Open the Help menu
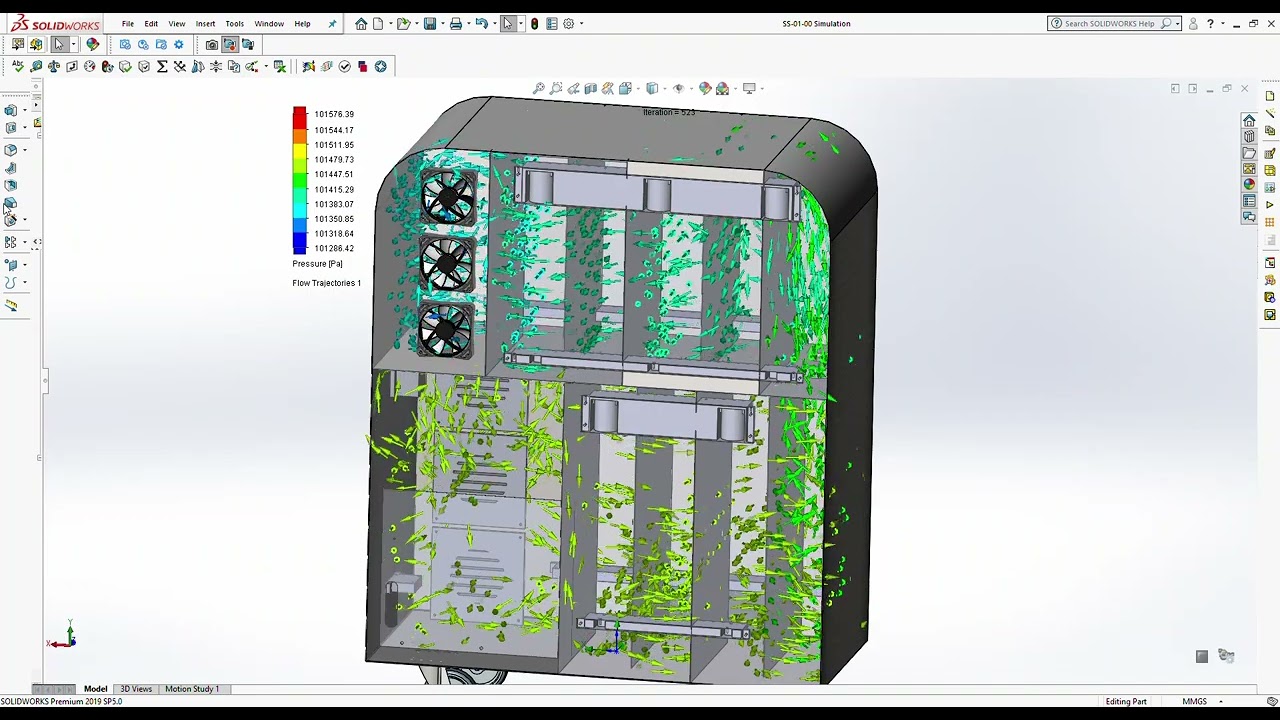Screen dimensions: 1280x720 point(302,24)
